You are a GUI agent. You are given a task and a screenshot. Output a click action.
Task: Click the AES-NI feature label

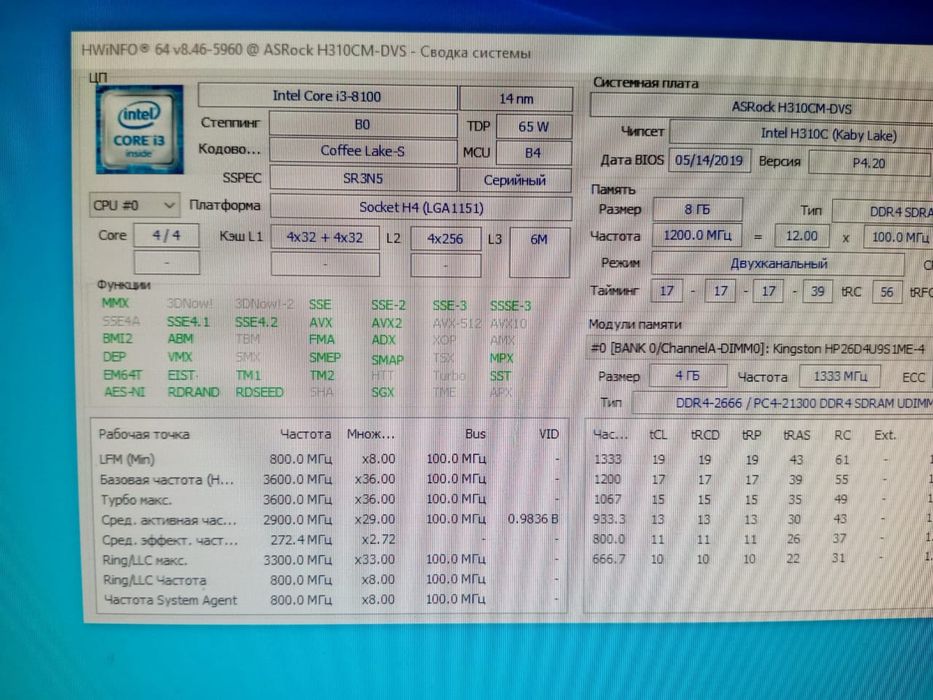124,392
